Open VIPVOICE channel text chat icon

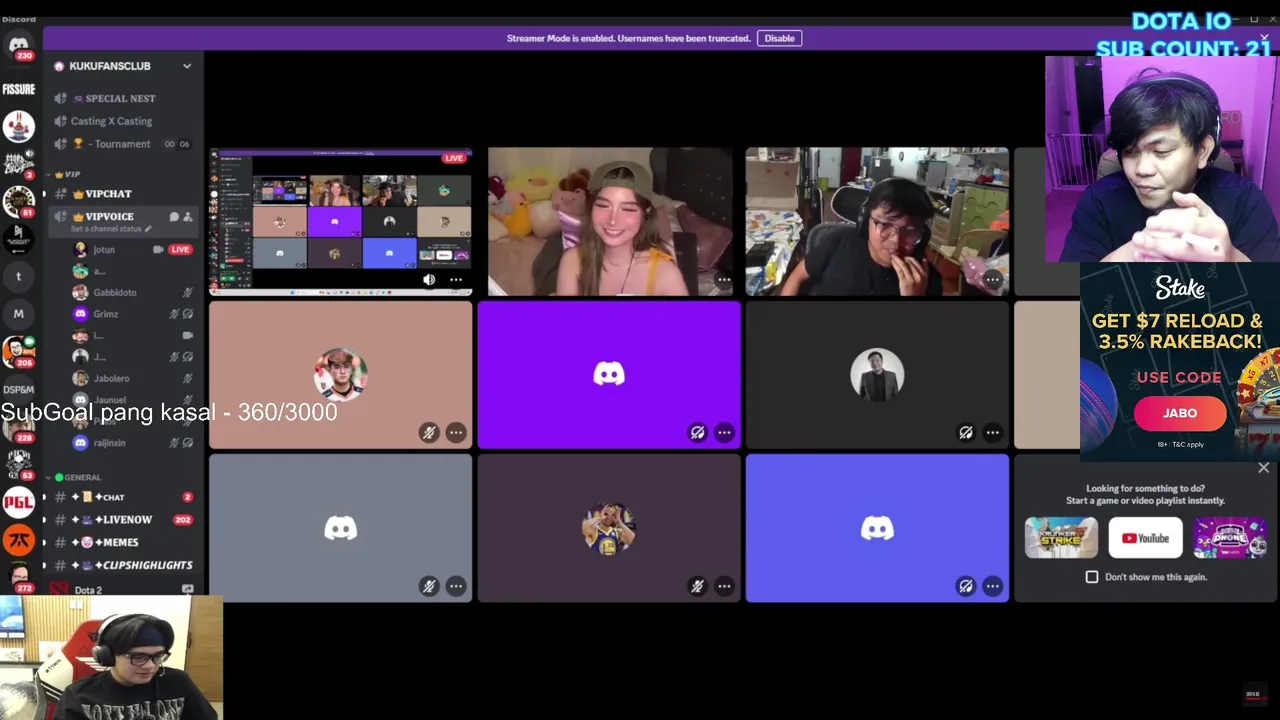[x=174, y=217]
